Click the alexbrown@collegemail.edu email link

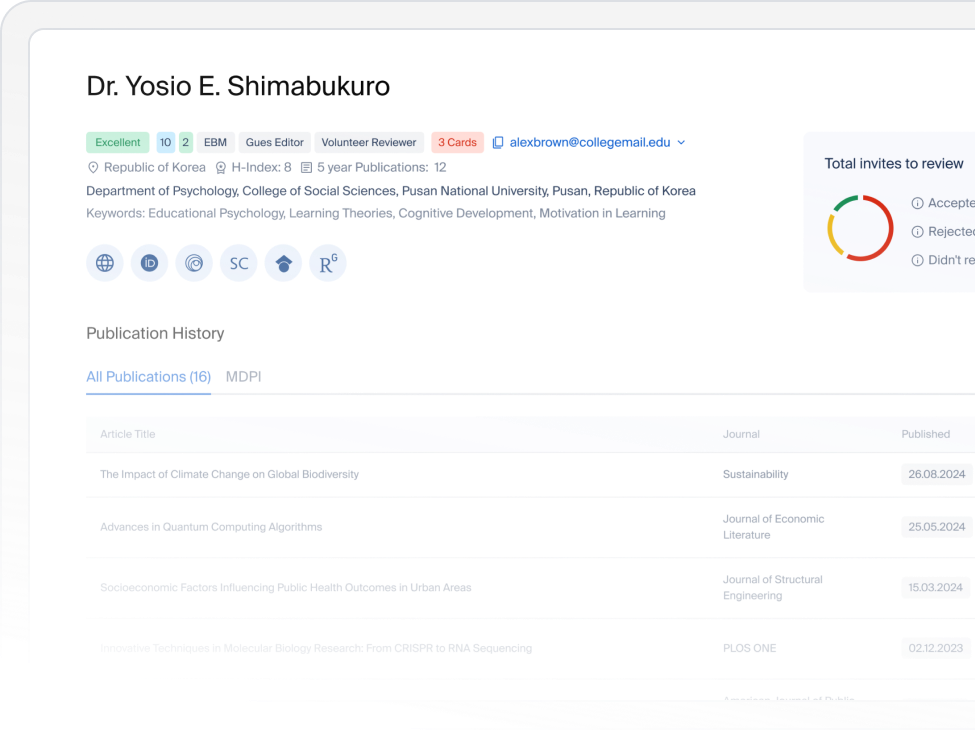coord(590,142)
